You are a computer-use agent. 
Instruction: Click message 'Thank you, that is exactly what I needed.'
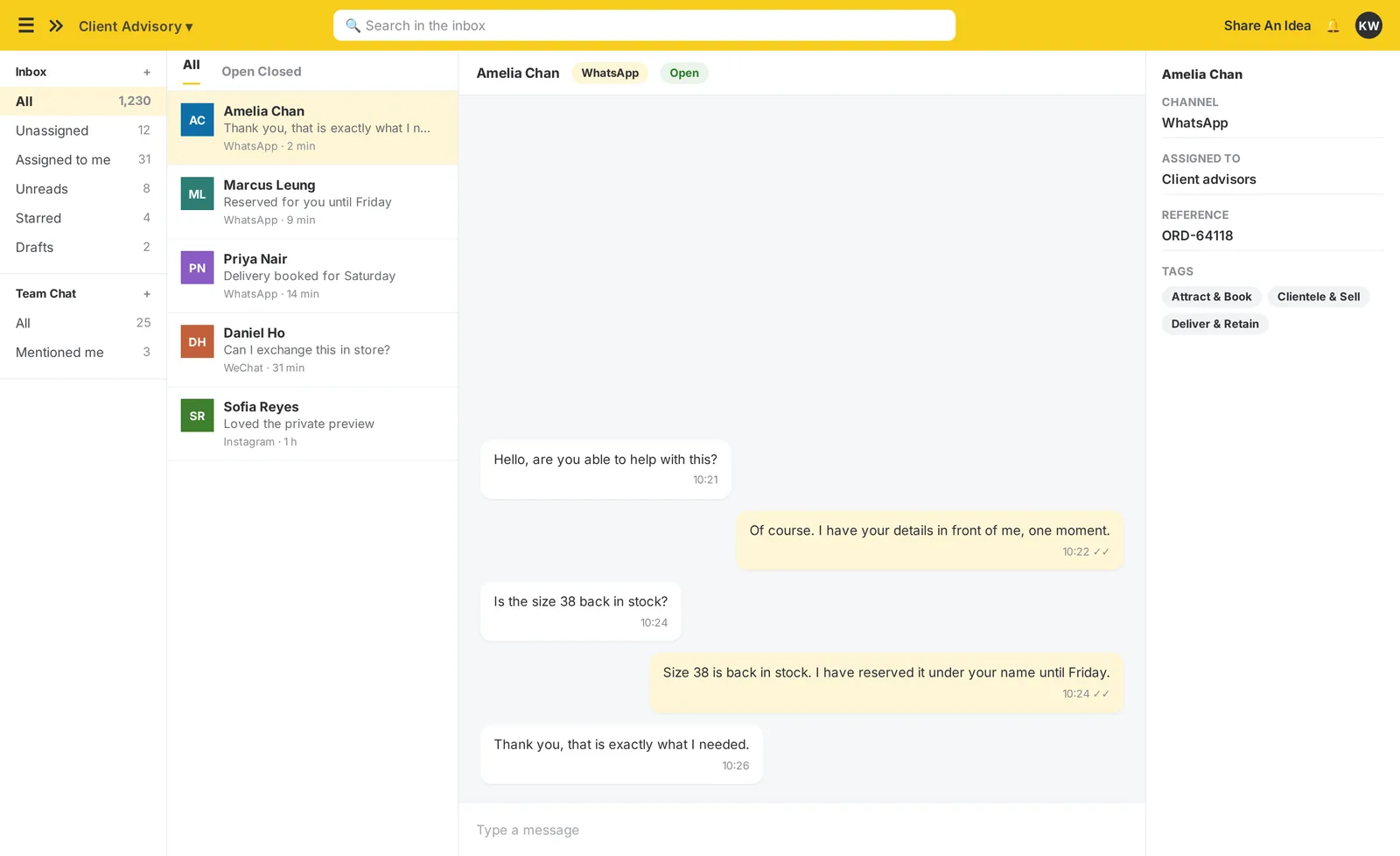coord(621,754)
